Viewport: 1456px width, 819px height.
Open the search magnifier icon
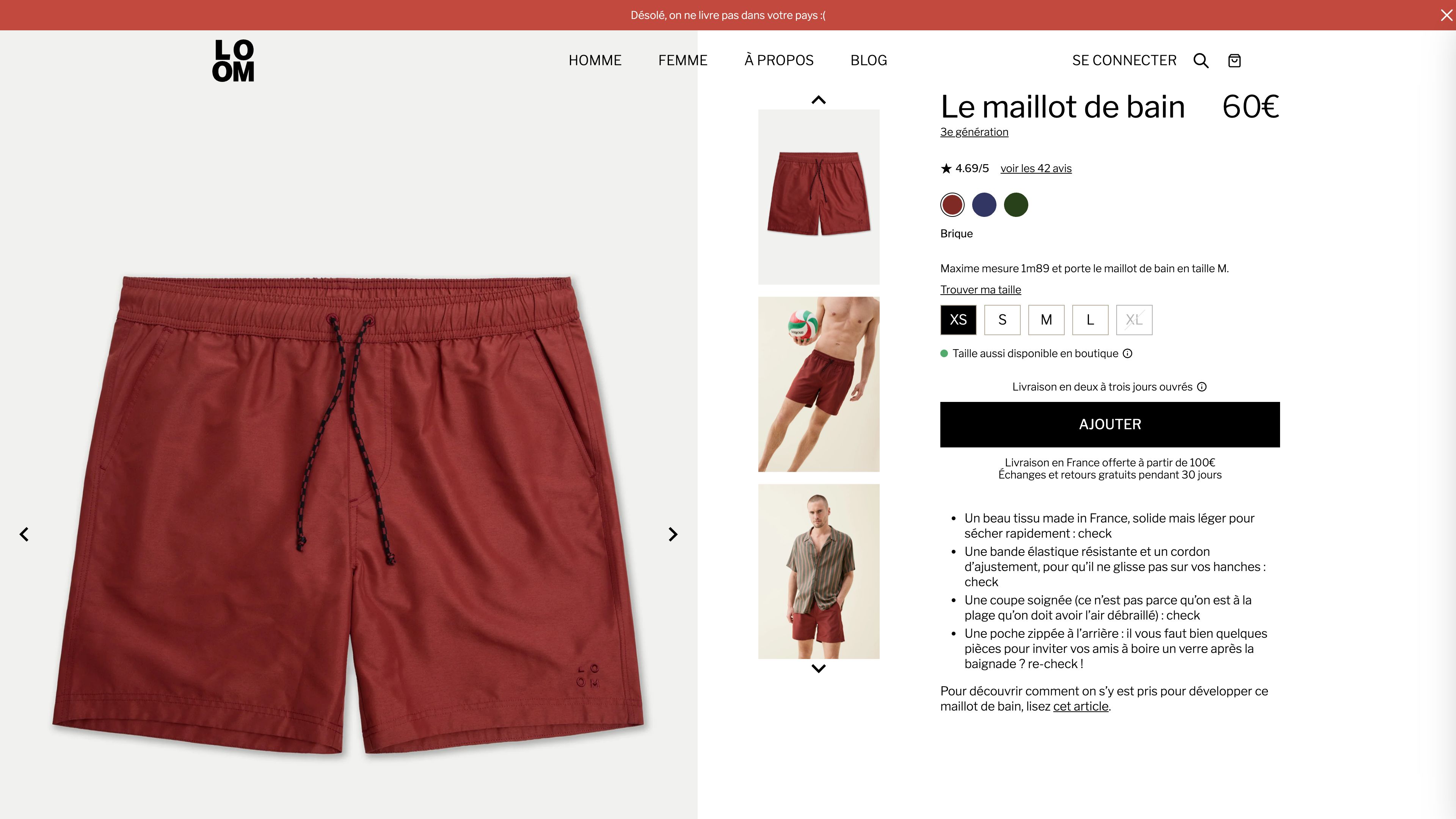pos(1201,61)
